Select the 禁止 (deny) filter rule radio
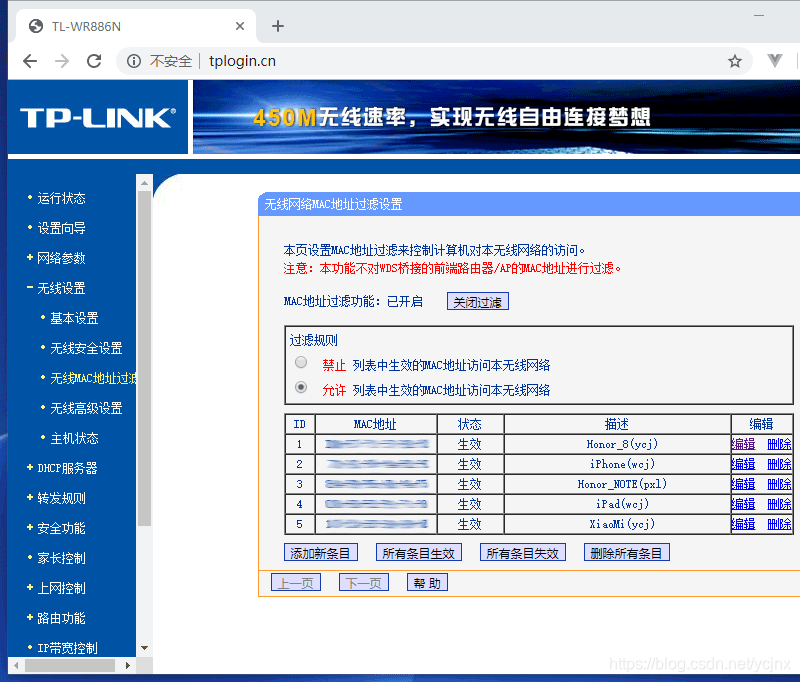 click(x=301, y=362)
